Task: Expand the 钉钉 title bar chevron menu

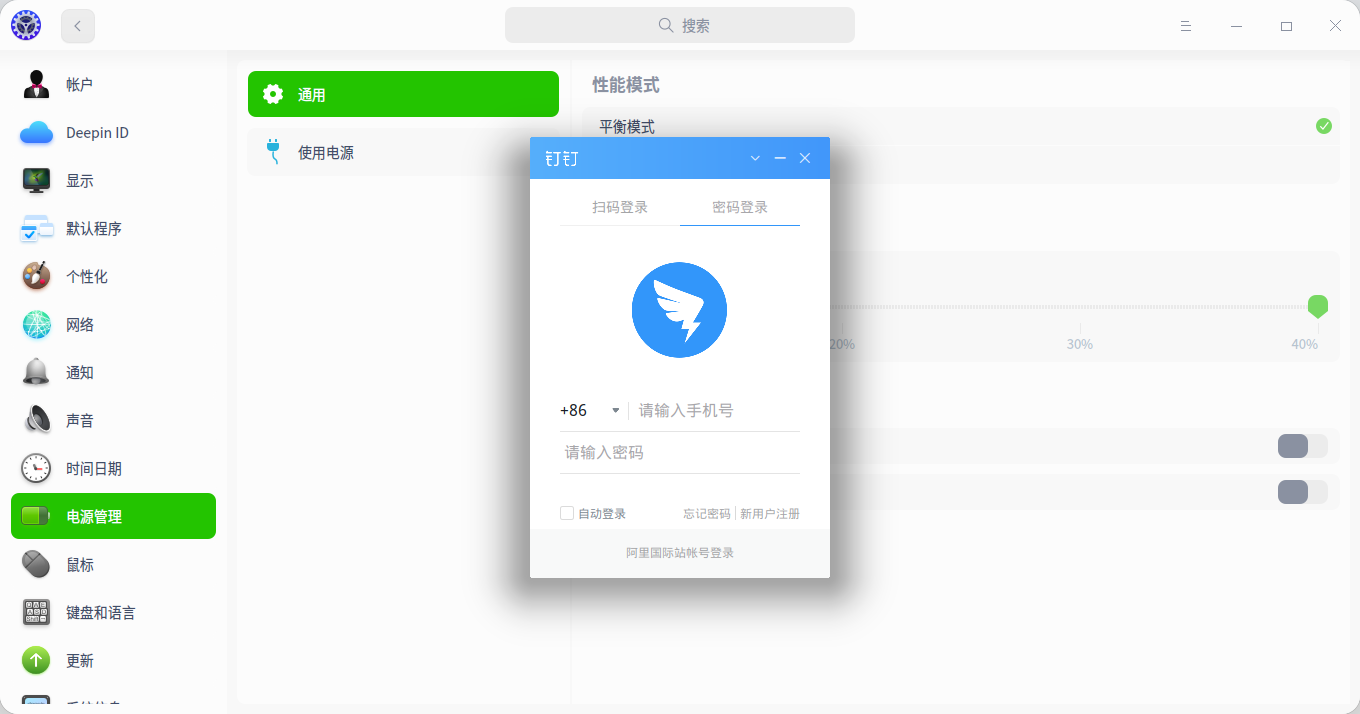Action: tap(755, 158)
